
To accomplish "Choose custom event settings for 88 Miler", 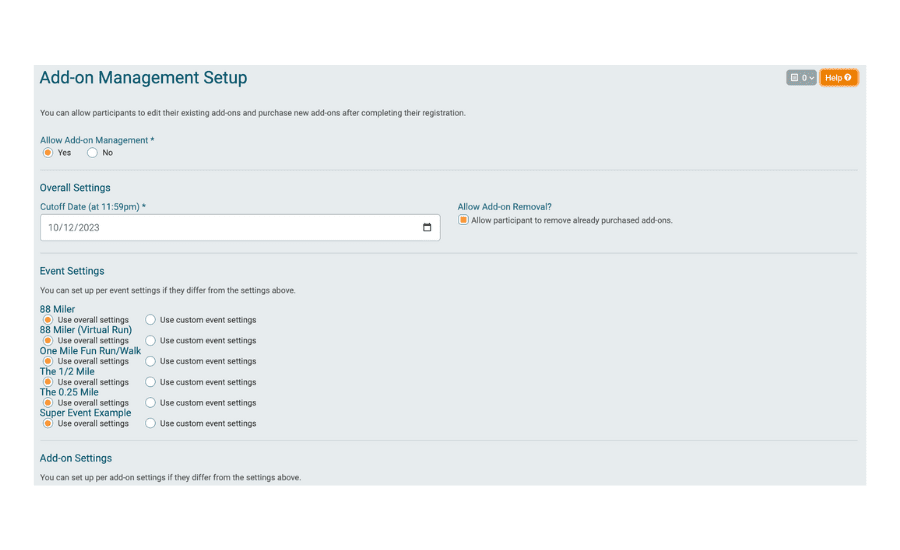I will (x=150, y=320).
